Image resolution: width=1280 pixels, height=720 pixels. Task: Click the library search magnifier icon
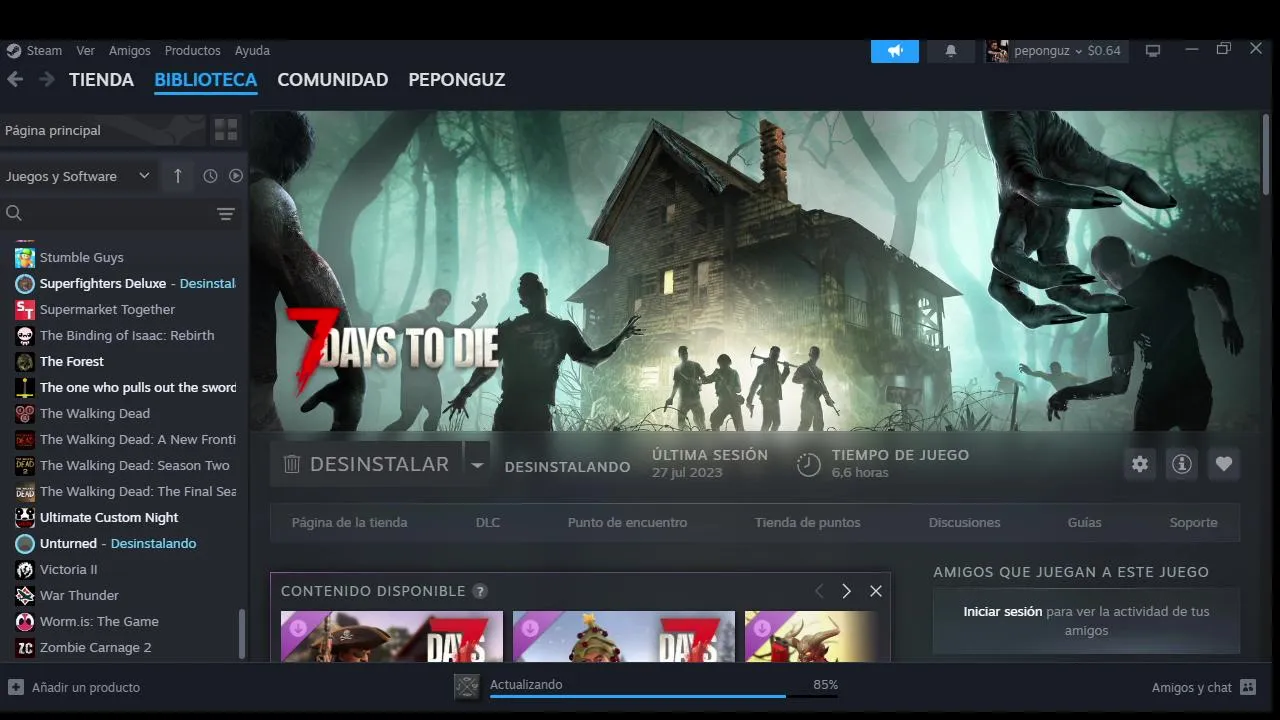(14, 213)
